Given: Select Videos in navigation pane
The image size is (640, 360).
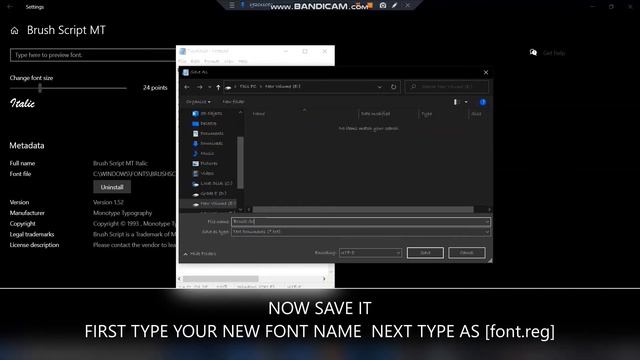Looking at the screenshot, I should point(203,173).
